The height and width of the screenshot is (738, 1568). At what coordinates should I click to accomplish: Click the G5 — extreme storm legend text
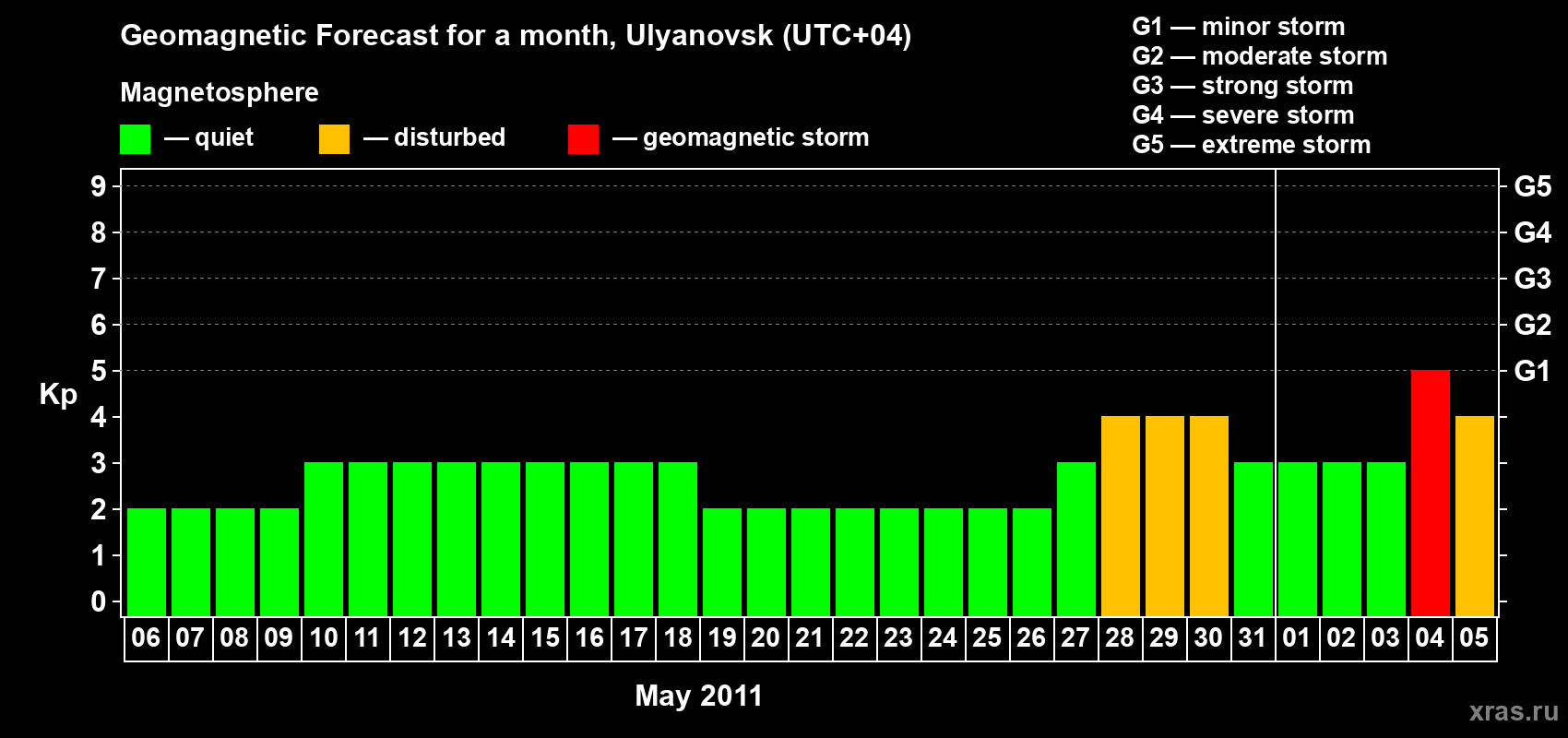1252,145
